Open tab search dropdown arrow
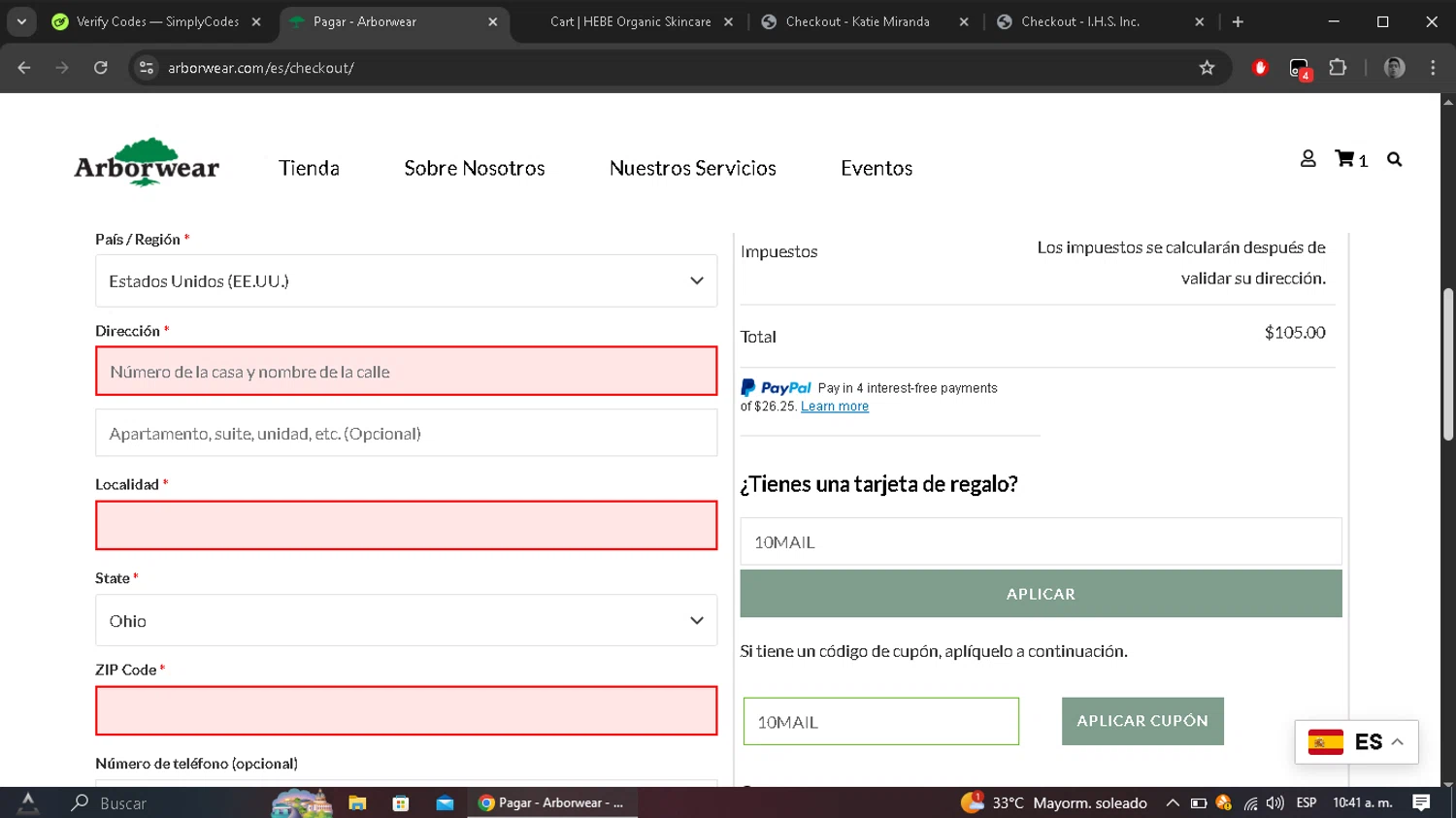The image size is (1456, 818). click(21, 21)
